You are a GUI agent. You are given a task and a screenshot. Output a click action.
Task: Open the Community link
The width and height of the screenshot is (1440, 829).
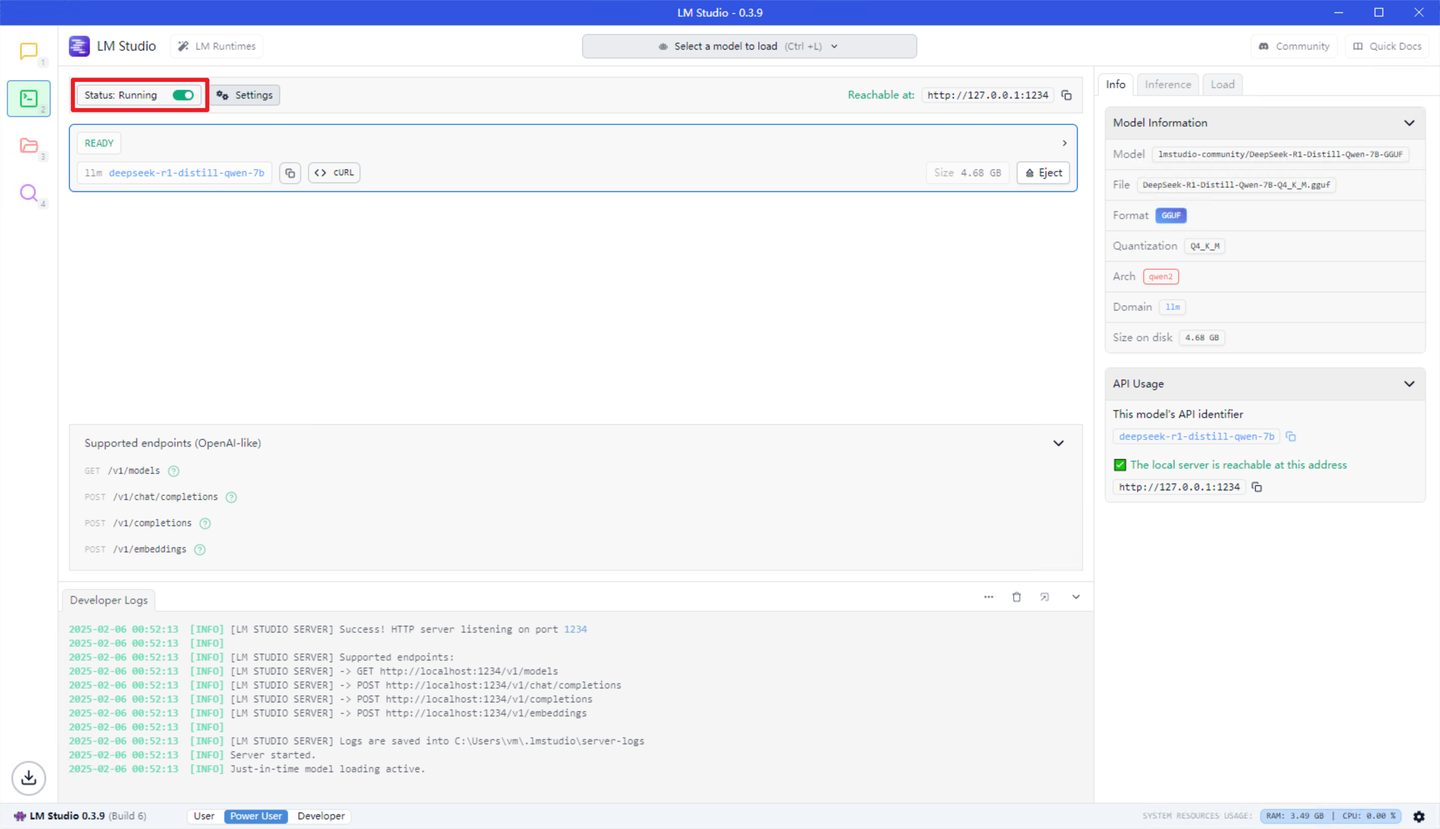tap(1295, 46)
